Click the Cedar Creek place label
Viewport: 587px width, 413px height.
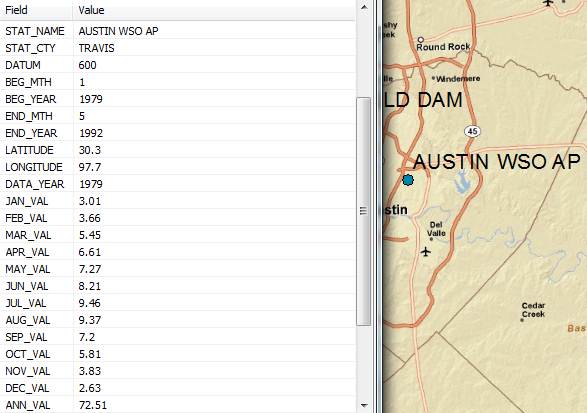pos(533,310)
